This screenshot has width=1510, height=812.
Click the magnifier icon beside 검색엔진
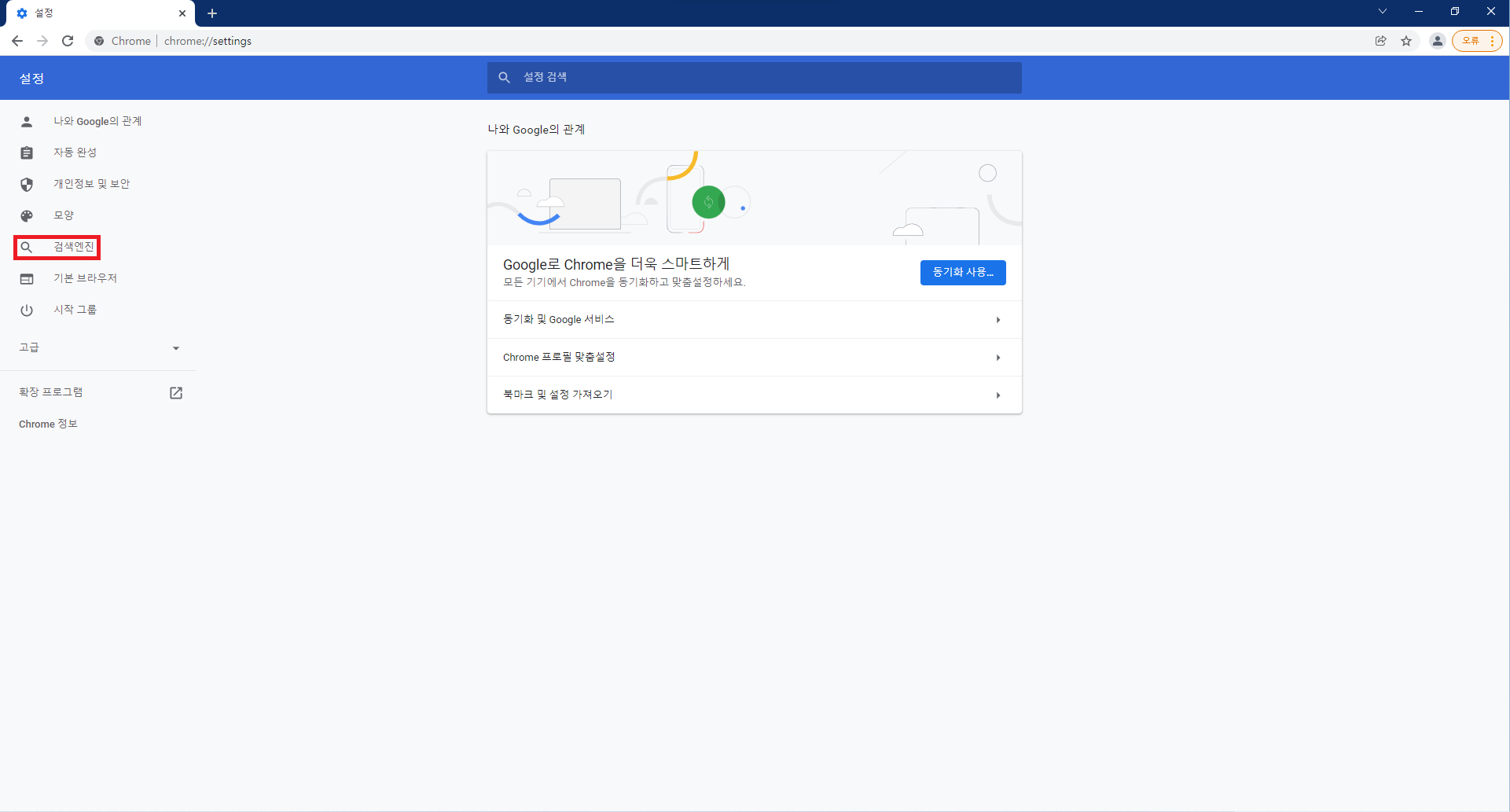pos(27,248)
